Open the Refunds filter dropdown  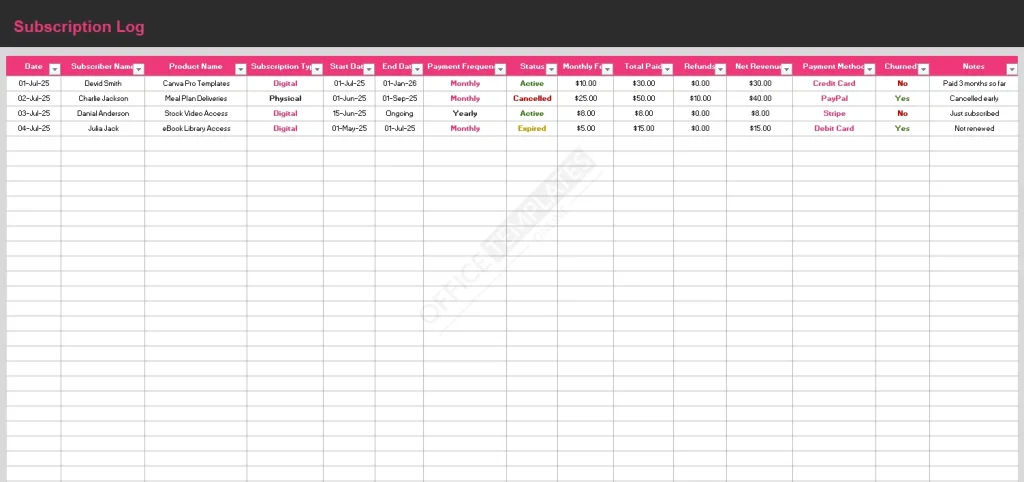tap(720, 69)
